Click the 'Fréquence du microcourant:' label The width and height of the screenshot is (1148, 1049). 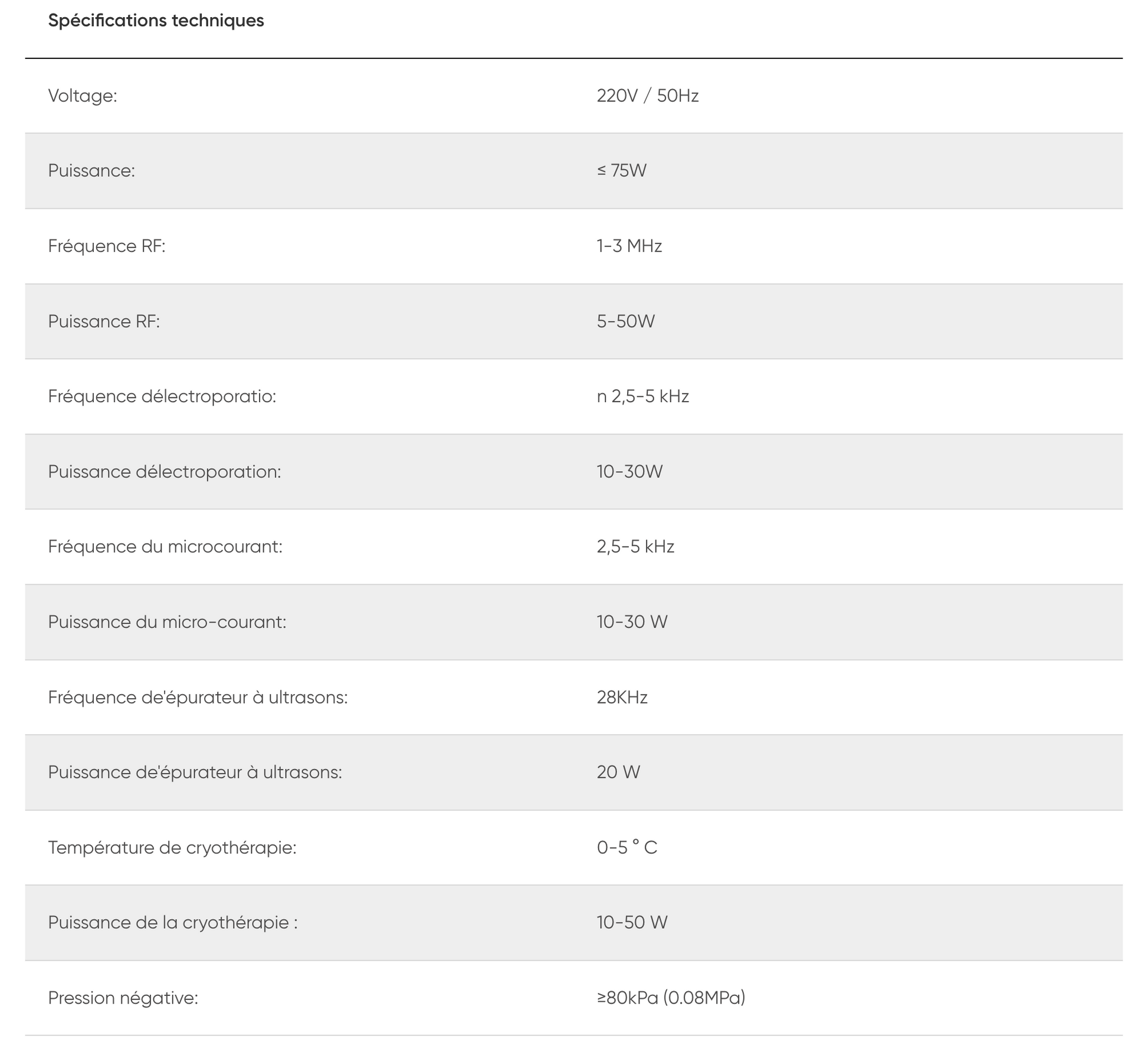click(x=165, y=547)
